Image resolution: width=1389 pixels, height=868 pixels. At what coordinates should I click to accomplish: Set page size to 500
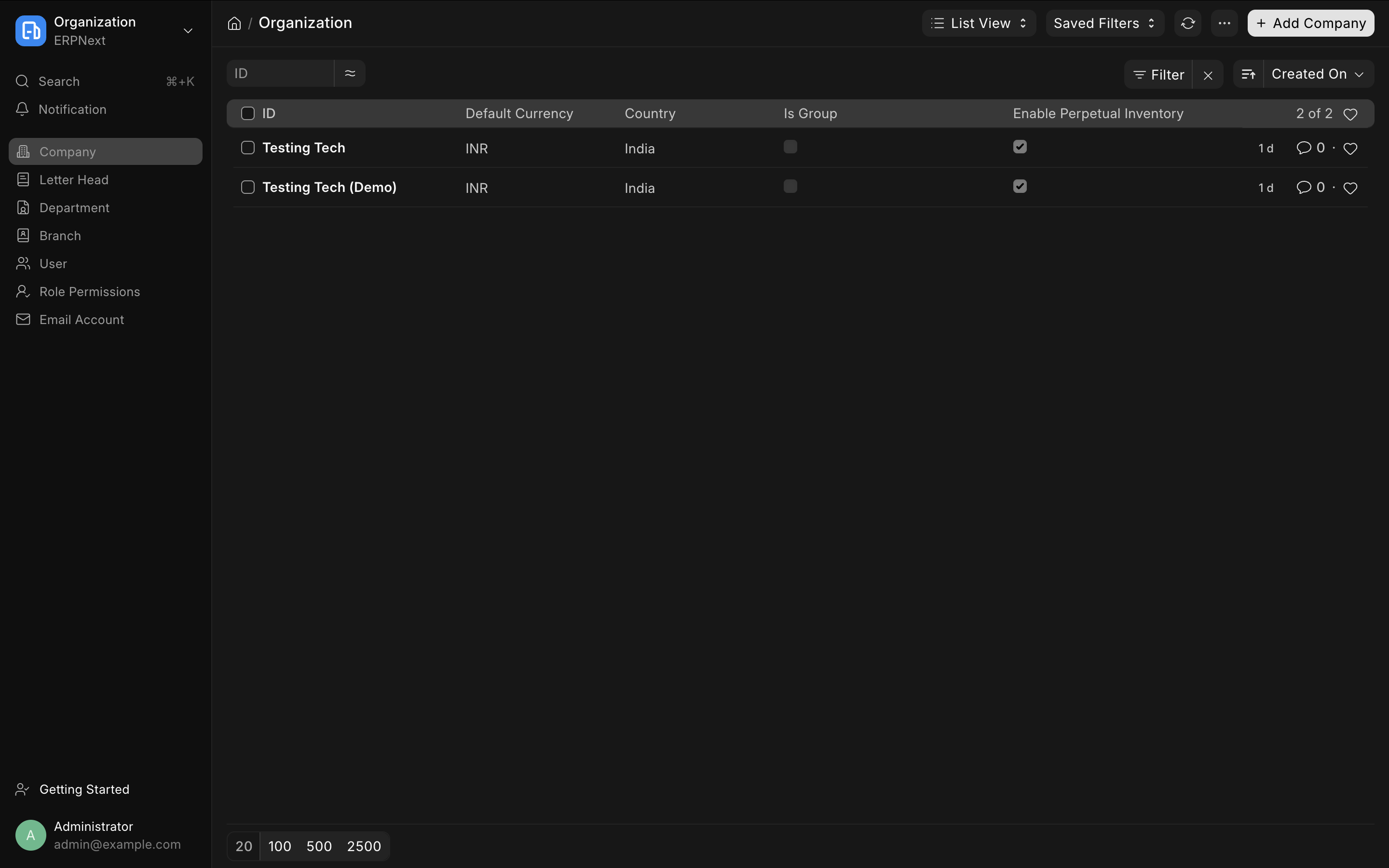[x=319, y=846]
